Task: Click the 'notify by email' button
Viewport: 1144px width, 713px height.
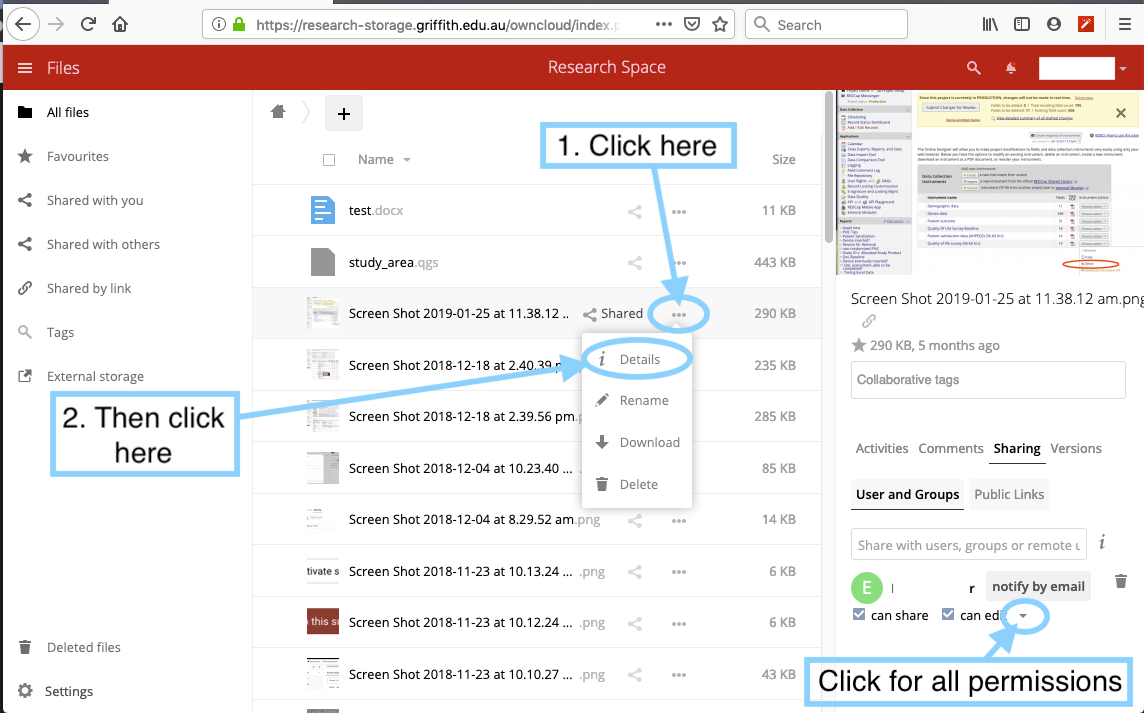Action: 1038,586
